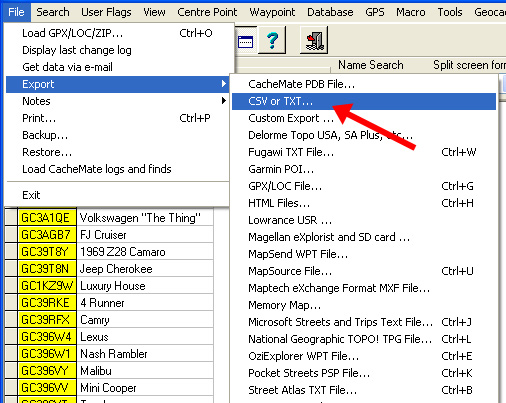Open the GPS menu
Screen dimensions: 506x403
[375, 12]
